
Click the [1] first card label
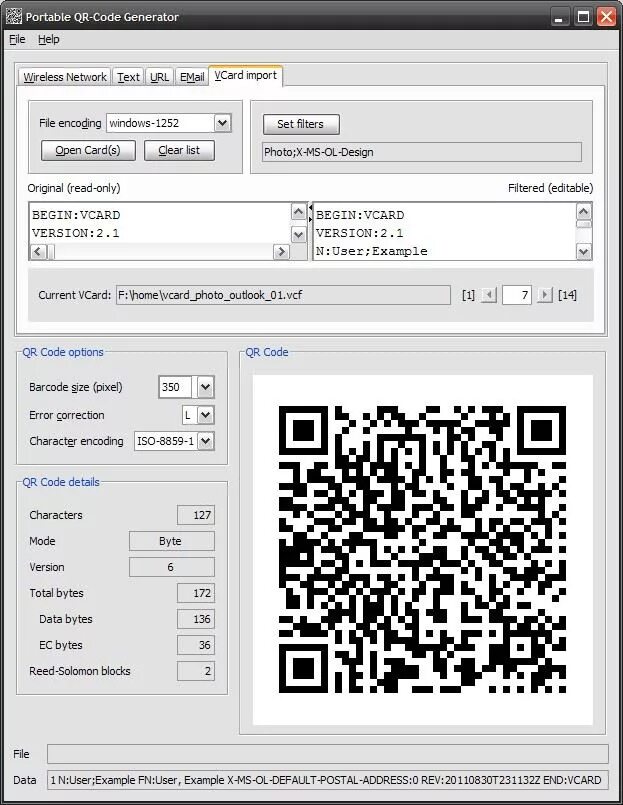click(468, 295)
